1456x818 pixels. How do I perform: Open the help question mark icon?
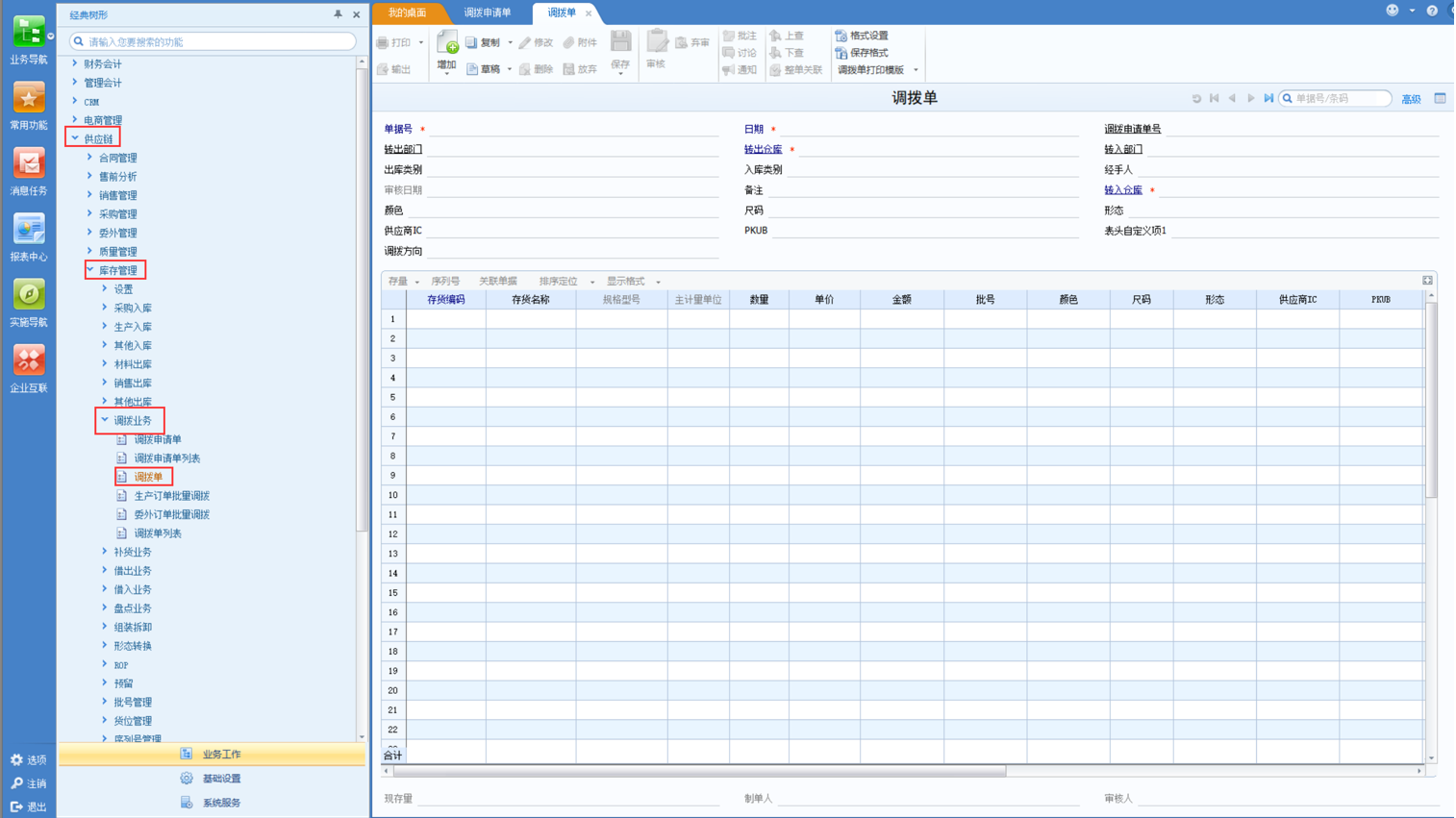pos(1432,11)
